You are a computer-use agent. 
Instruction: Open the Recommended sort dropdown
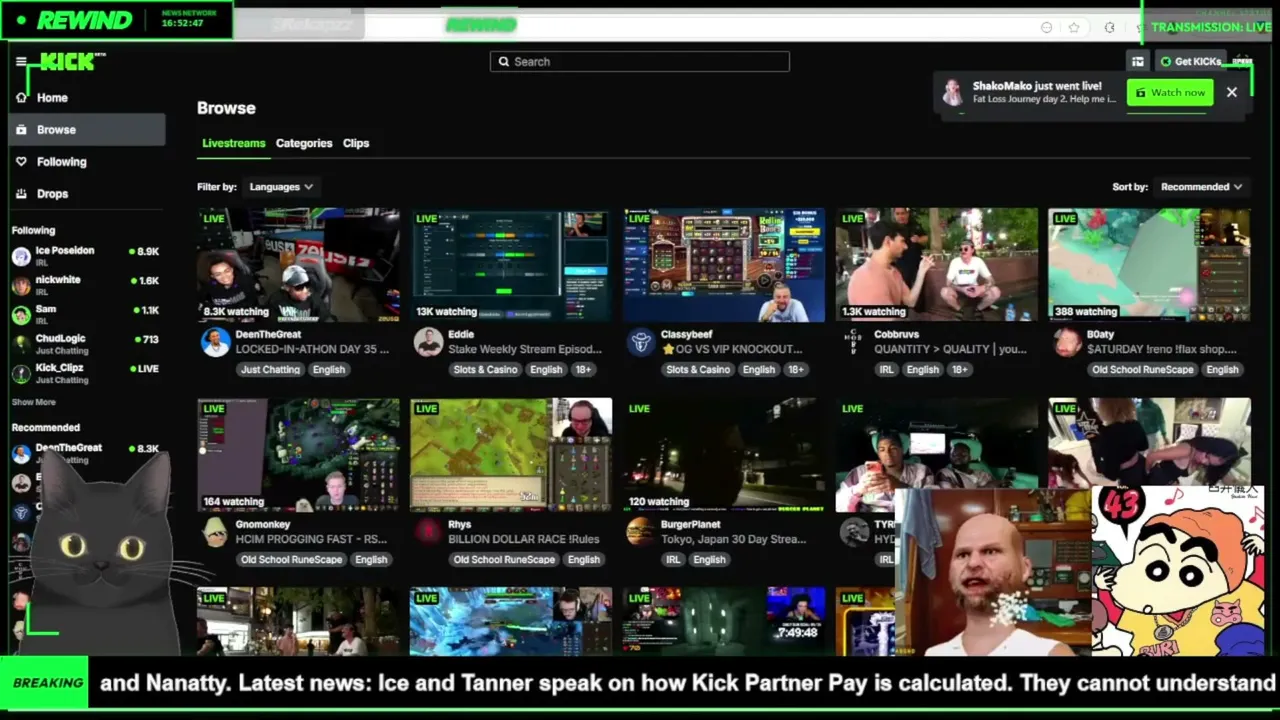pyautogui.click(x=1201, y=187)
